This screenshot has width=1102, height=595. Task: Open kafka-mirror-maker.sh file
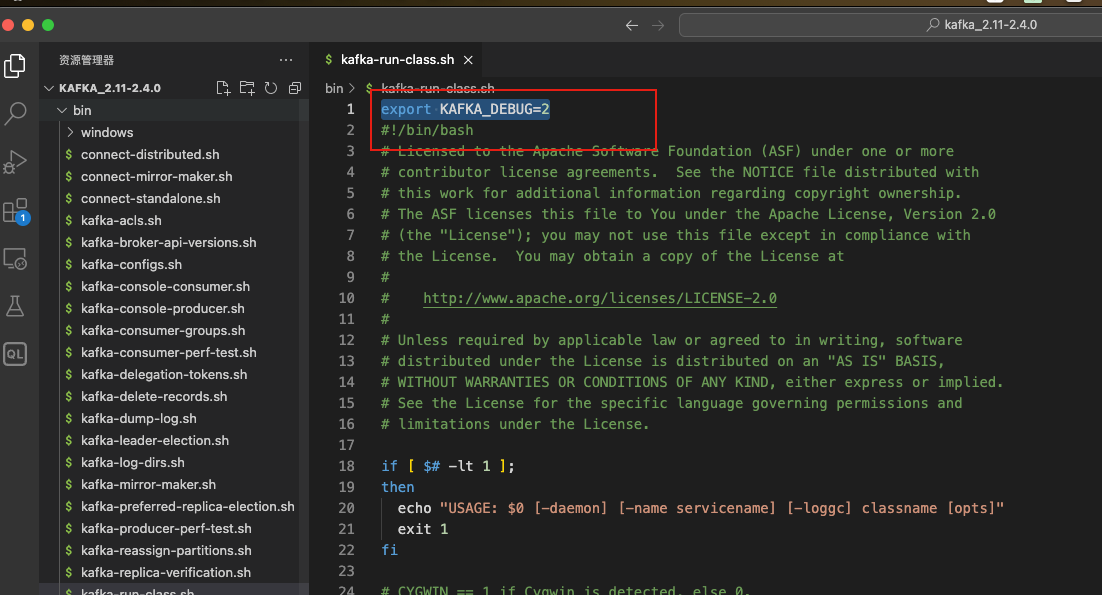tap(148, 485)
